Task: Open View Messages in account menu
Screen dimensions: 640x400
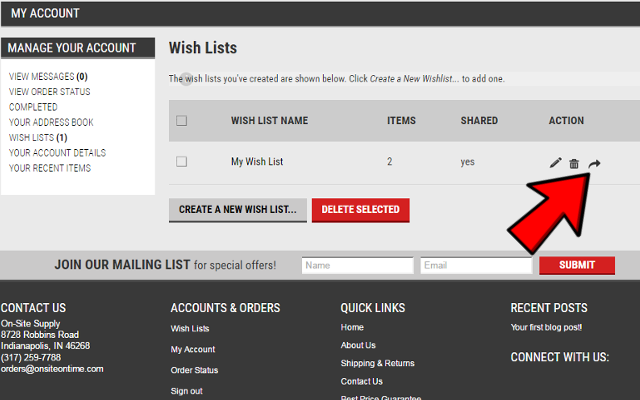Action: pos(48,76)
